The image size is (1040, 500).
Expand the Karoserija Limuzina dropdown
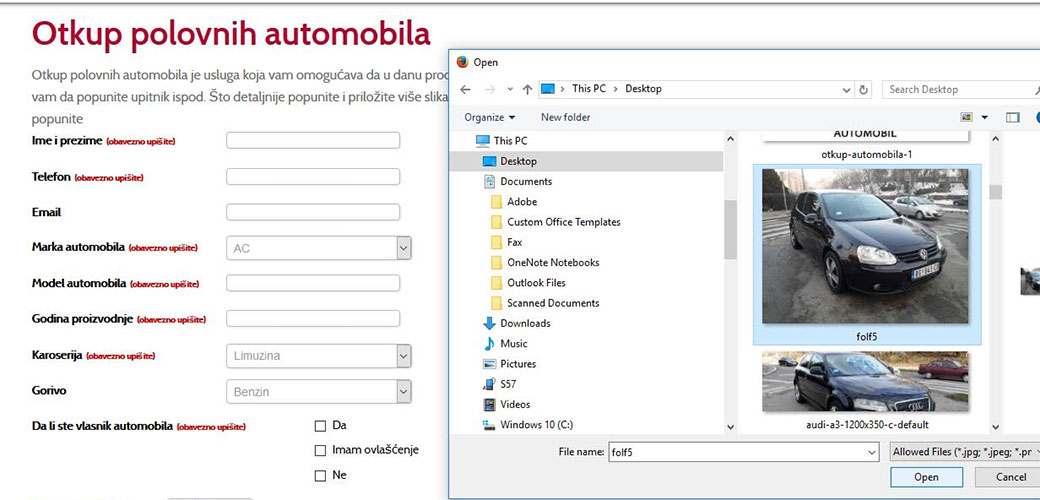(319, 356)
